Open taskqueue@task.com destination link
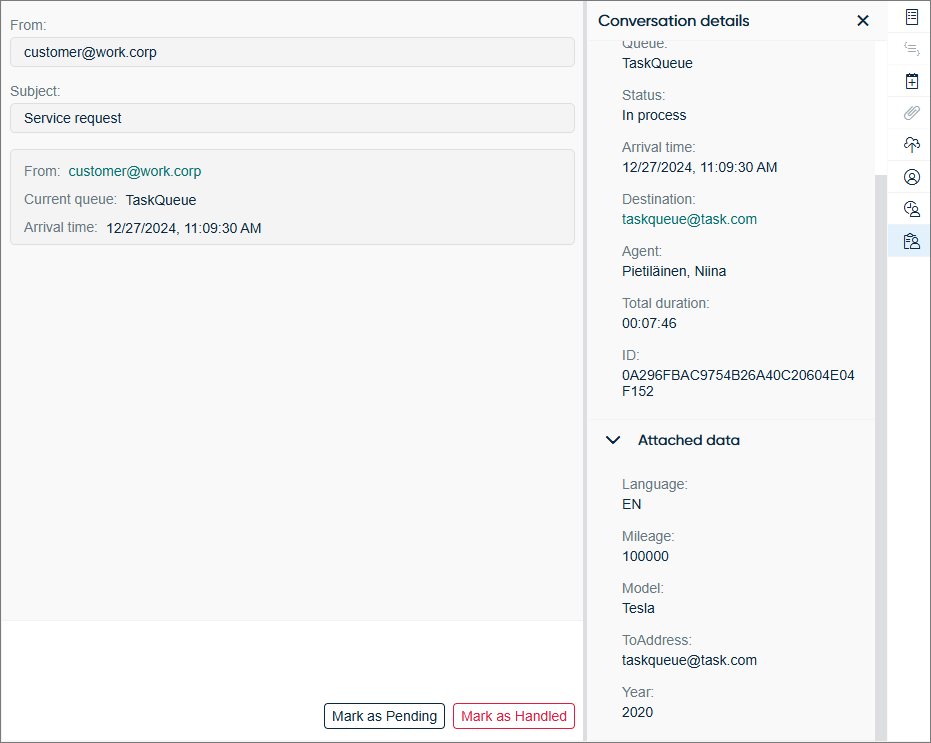The height and width of the screenshot is (743, 931). pyautogui.click(x=689, y=219)
